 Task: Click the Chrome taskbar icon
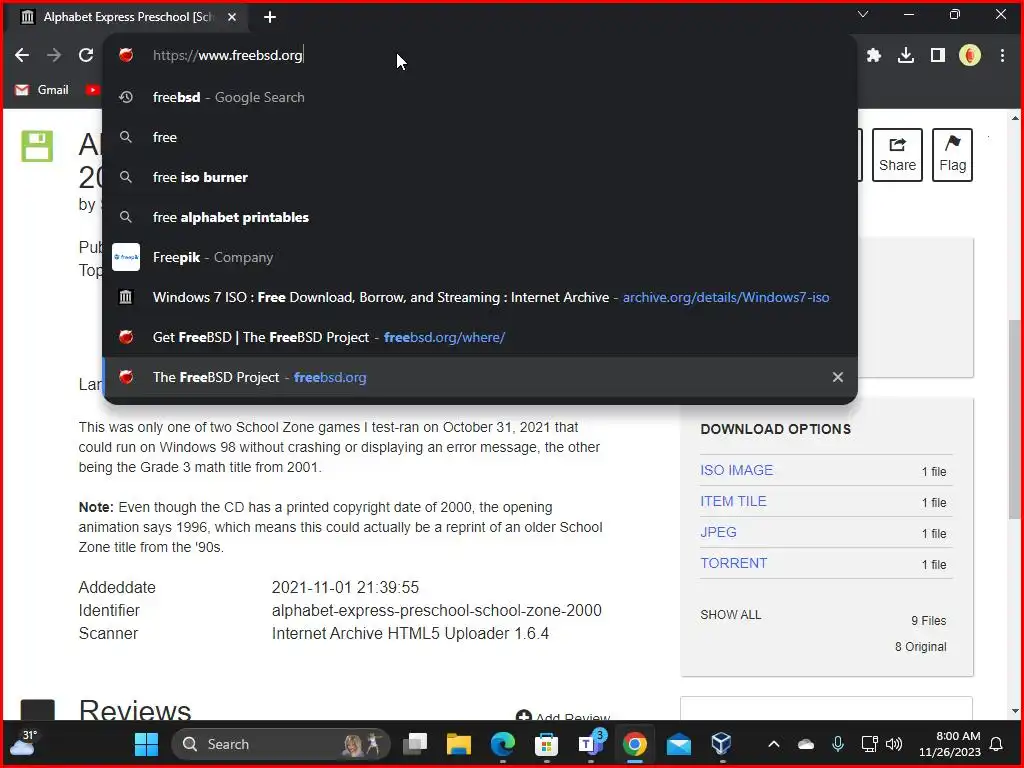coord(634,744)
